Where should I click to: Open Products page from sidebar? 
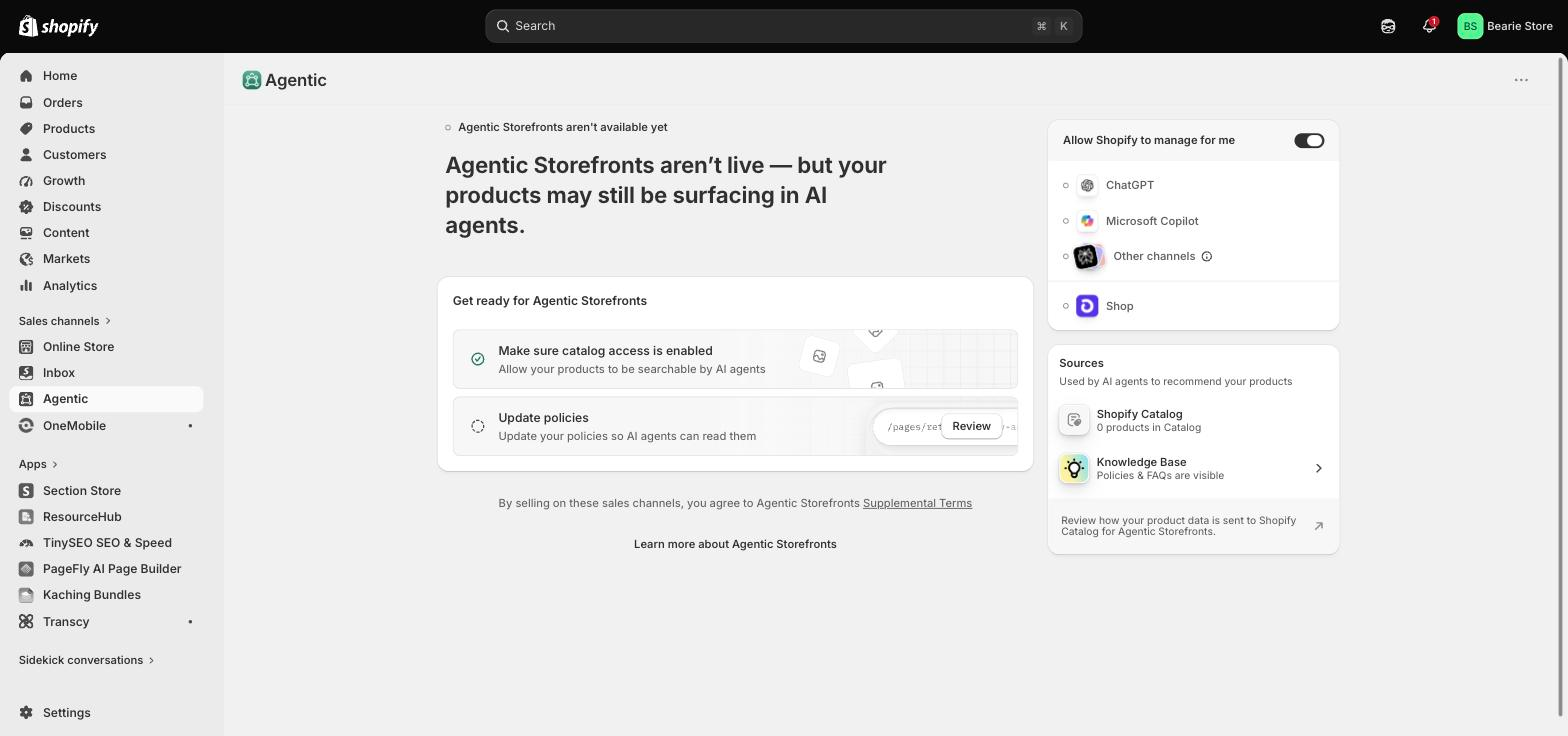coord(106,129)
